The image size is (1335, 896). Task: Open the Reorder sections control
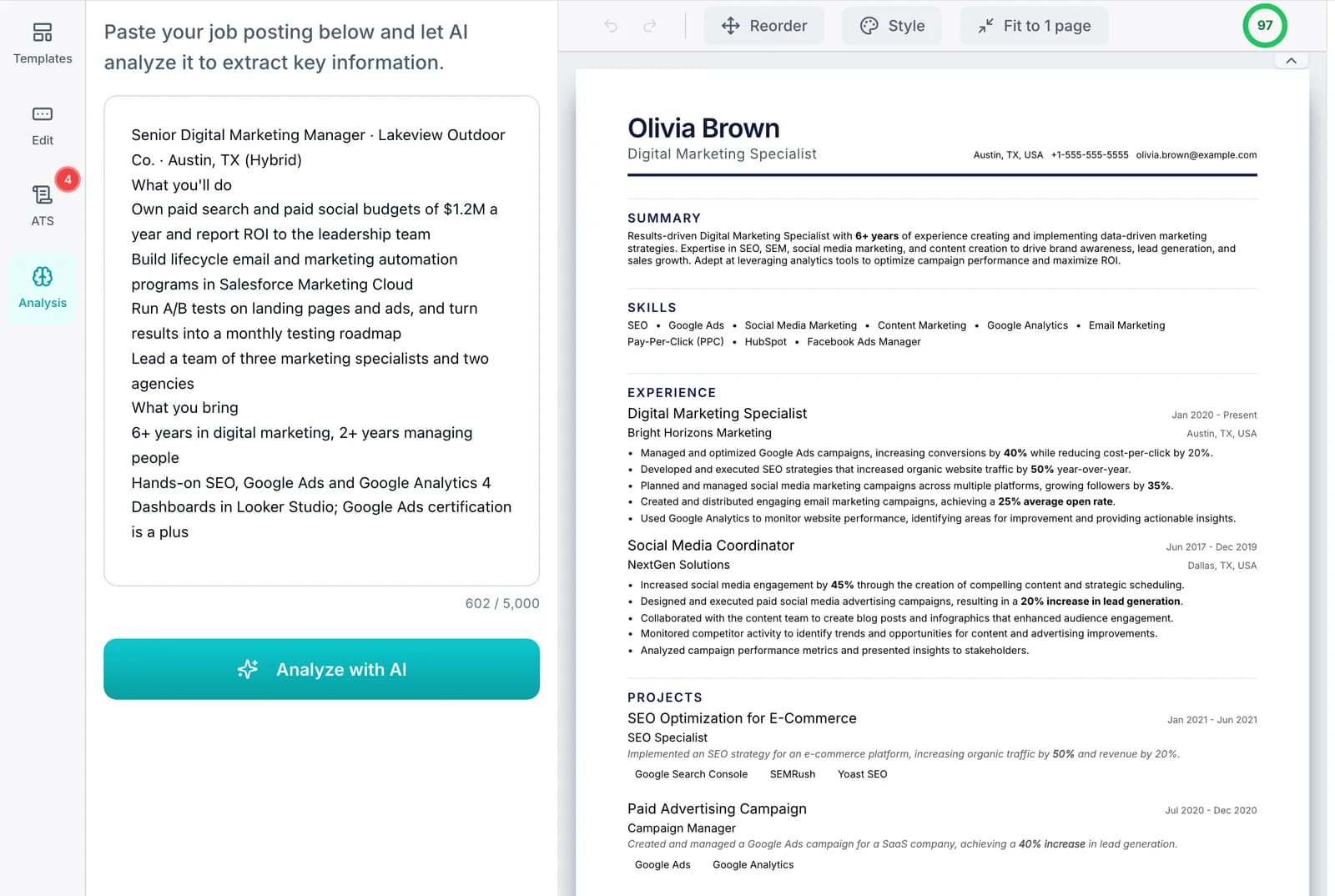click(x=763, y=26)
